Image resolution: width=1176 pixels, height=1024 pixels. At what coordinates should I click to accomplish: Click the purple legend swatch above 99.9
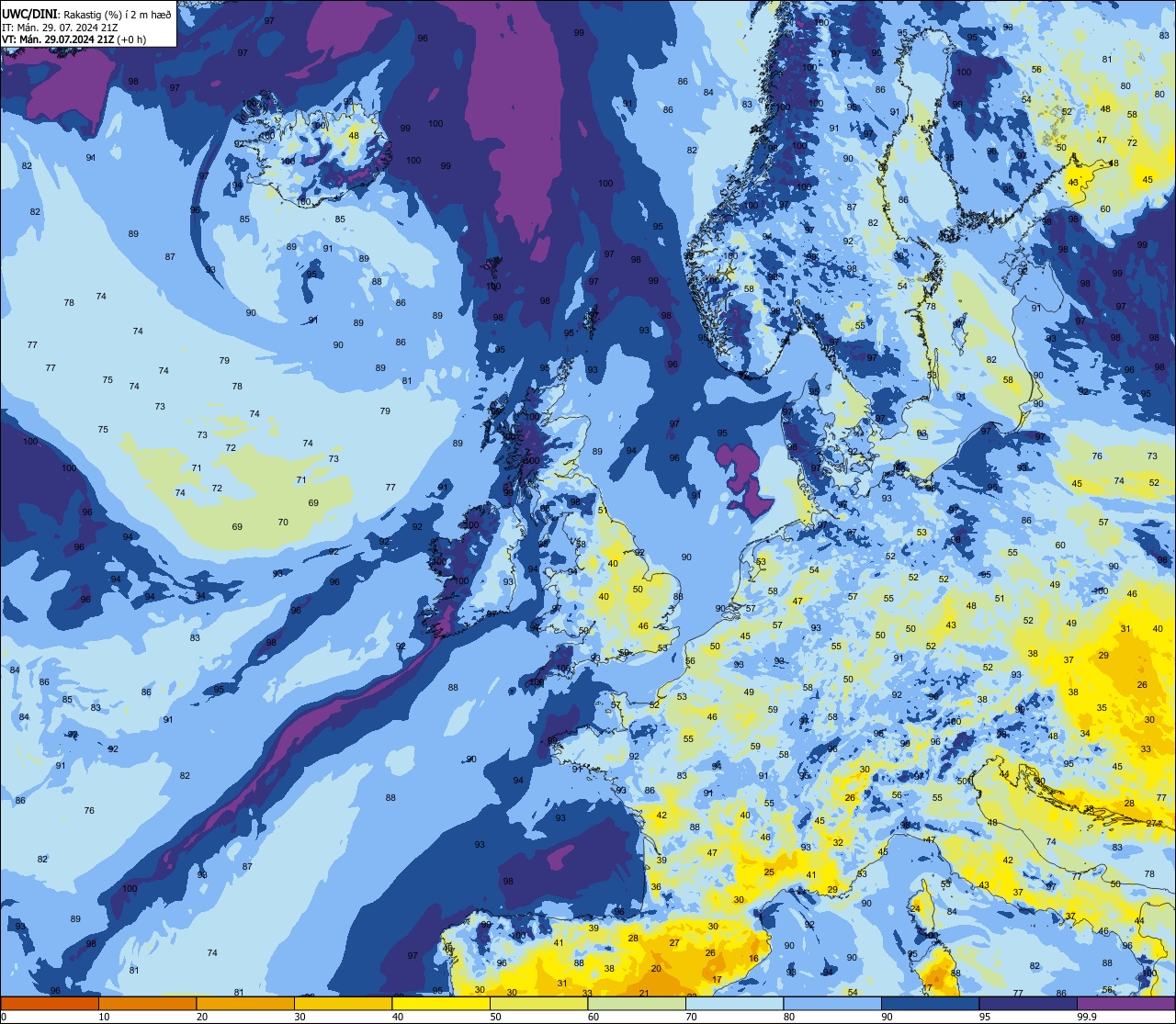(x=1125, y=1003)
